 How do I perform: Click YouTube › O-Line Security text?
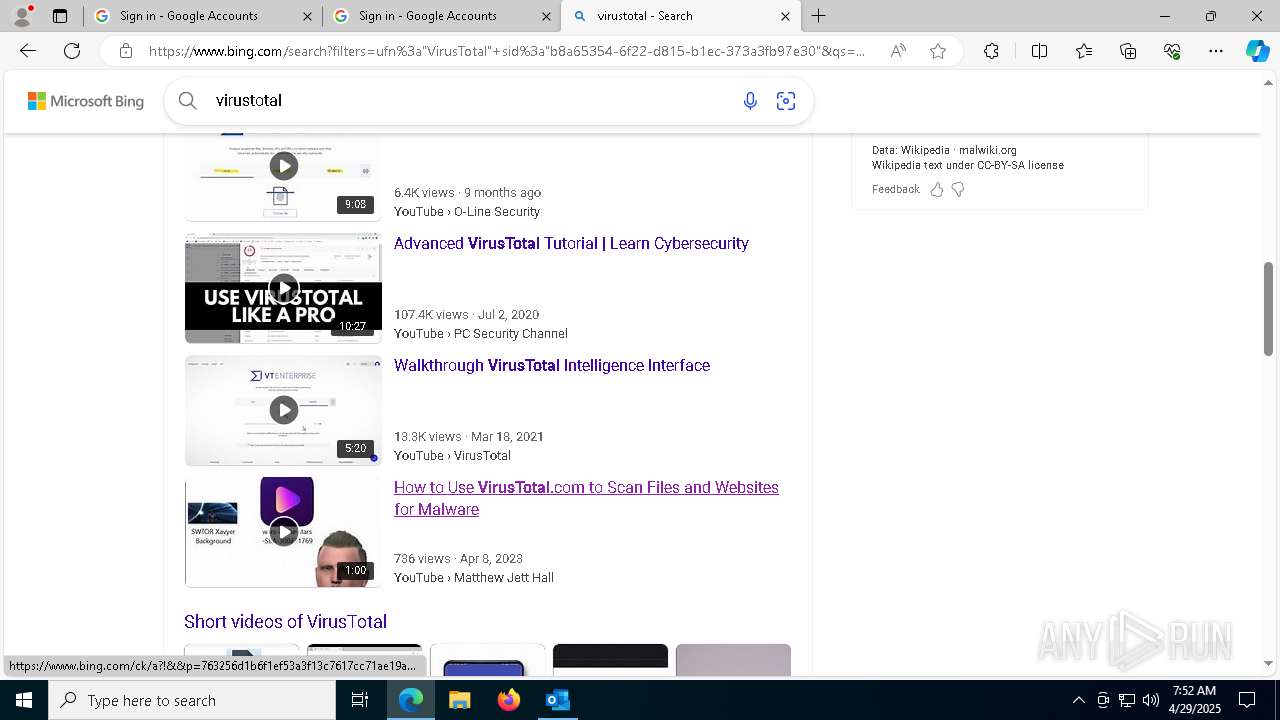click(467, 212)
